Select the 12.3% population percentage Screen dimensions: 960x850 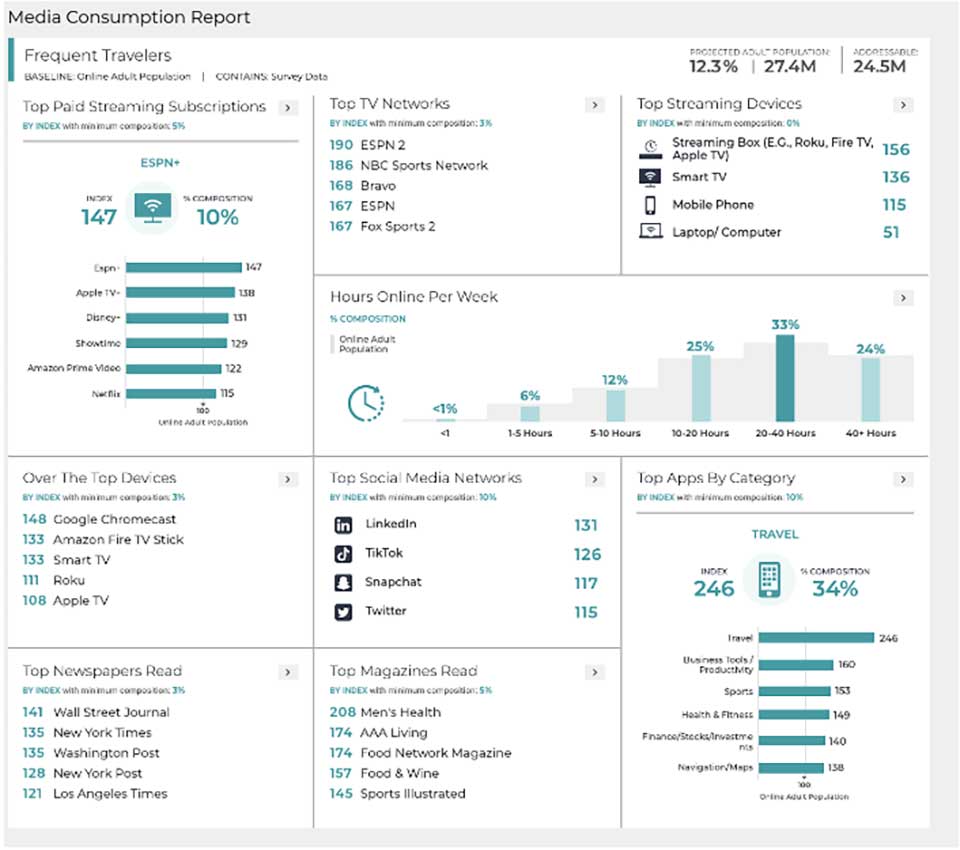[x=713, y=66]
